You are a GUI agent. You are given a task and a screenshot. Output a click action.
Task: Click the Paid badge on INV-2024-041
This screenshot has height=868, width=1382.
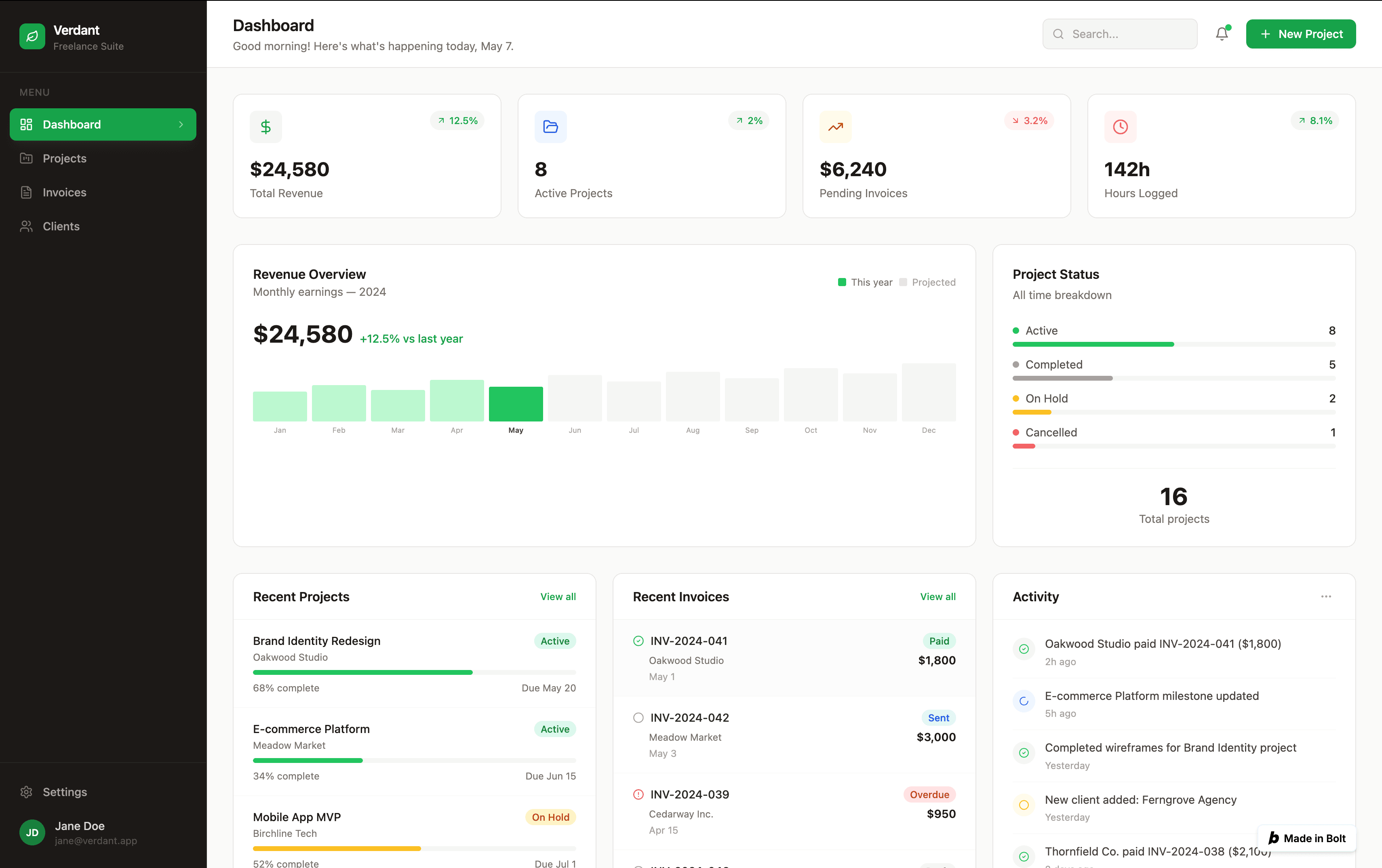(x=939, y=640)
